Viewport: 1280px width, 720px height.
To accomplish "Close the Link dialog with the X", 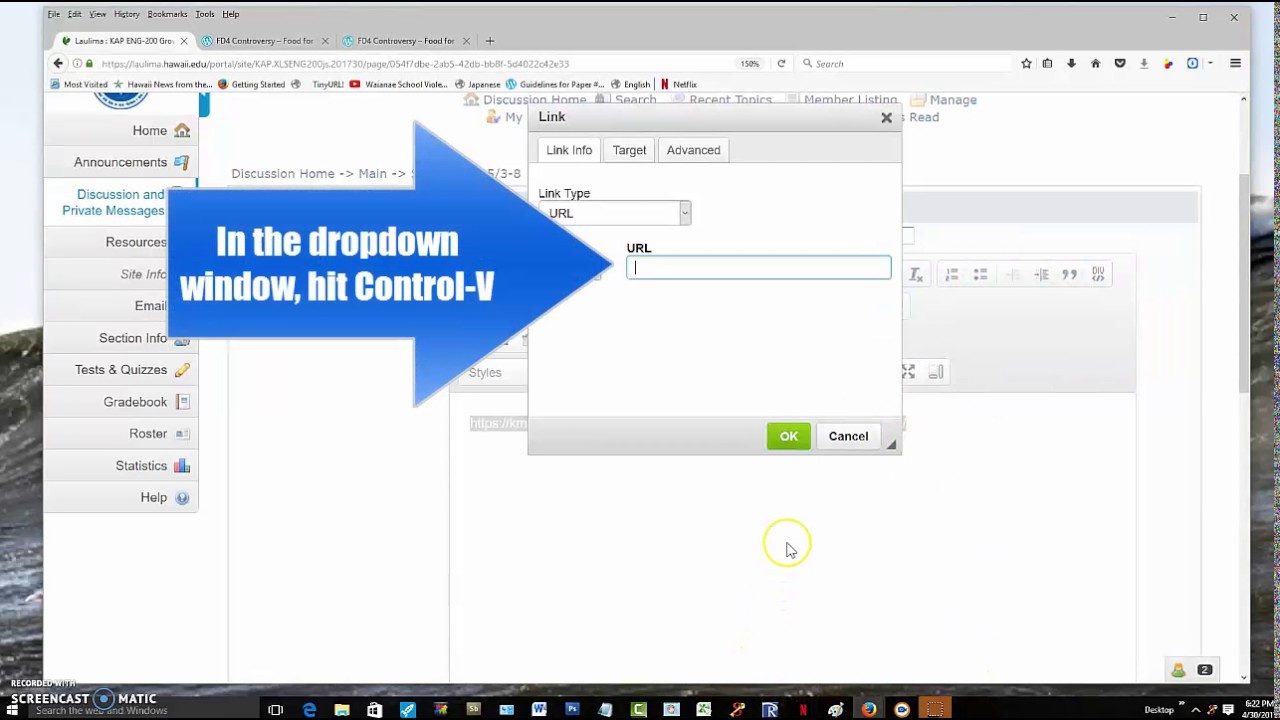I will point(886,117).
